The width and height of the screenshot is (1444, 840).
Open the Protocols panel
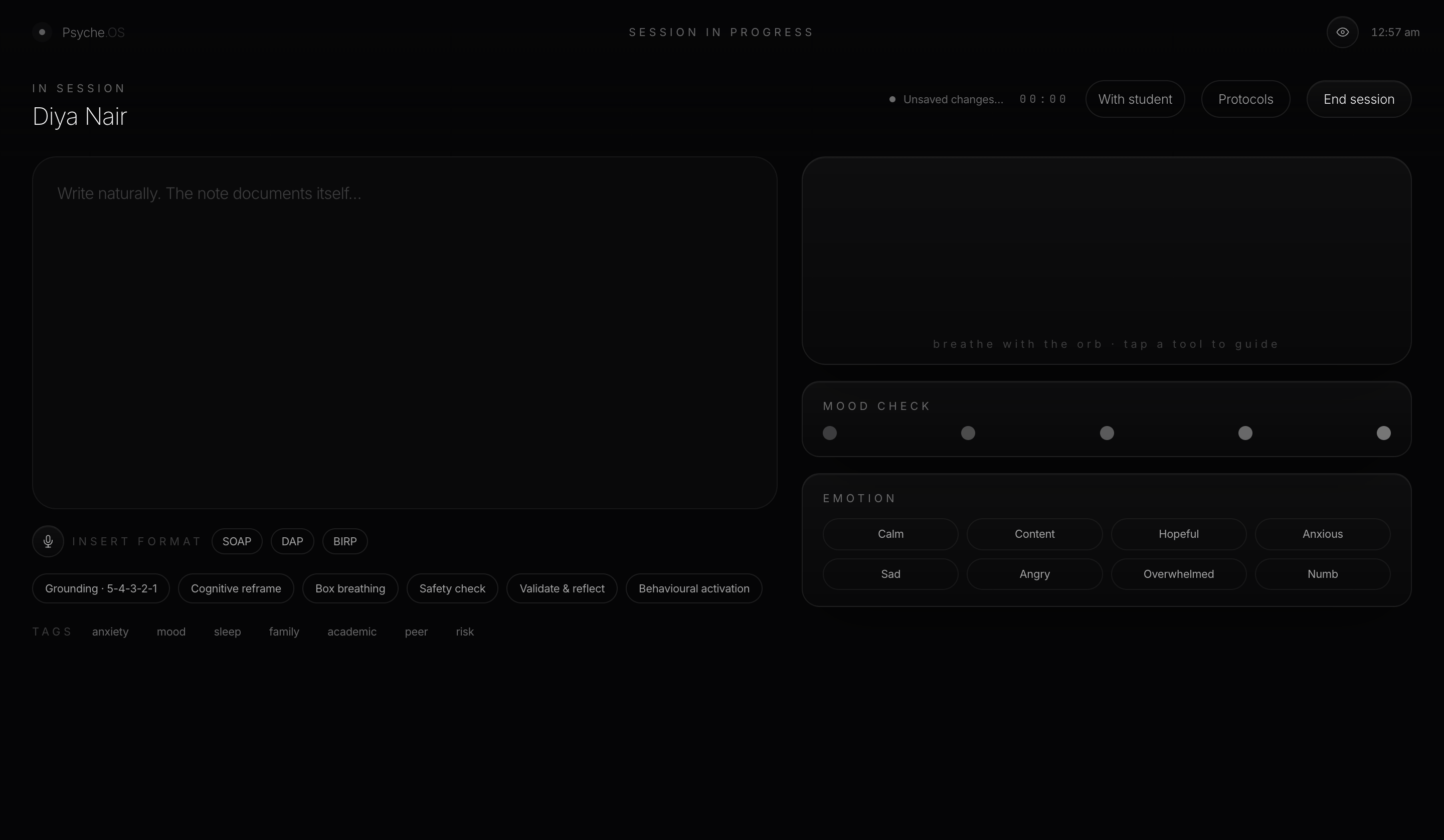coord(1245,99)
